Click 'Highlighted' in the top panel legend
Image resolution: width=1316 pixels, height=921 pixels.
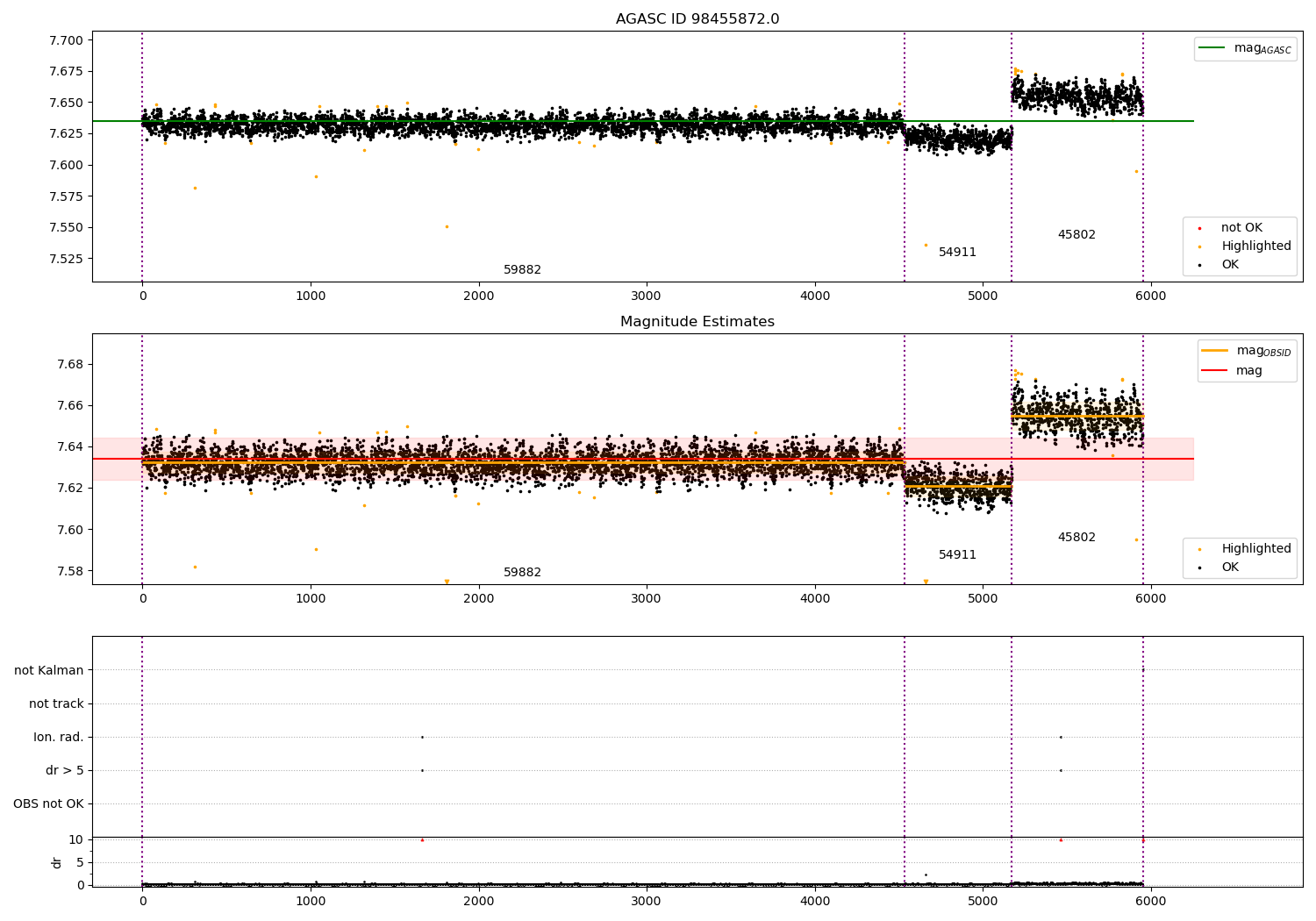point(1256,246)
